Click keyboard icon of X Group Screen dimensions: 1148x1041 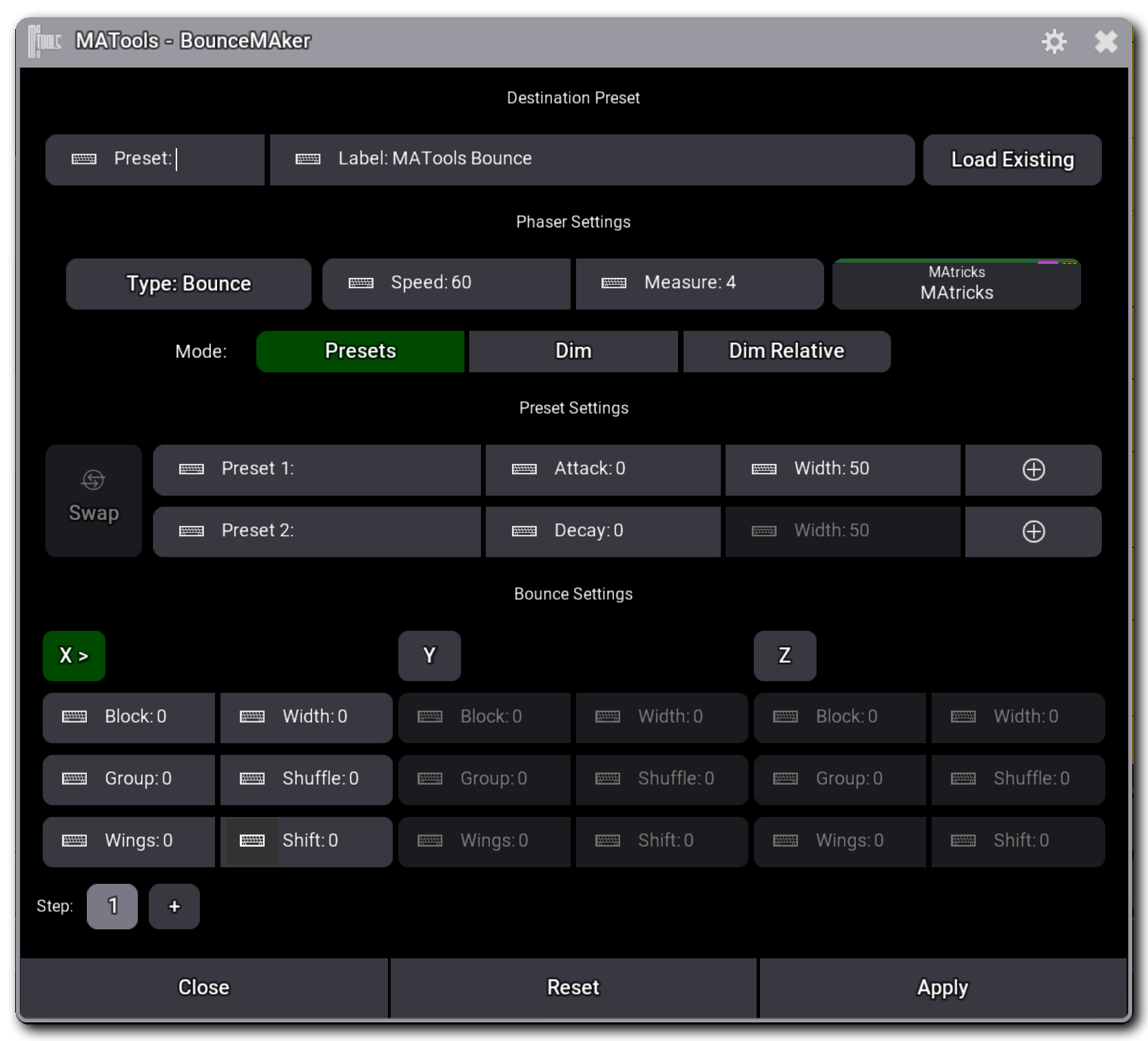pyautogui.click(x=74, y=779)
